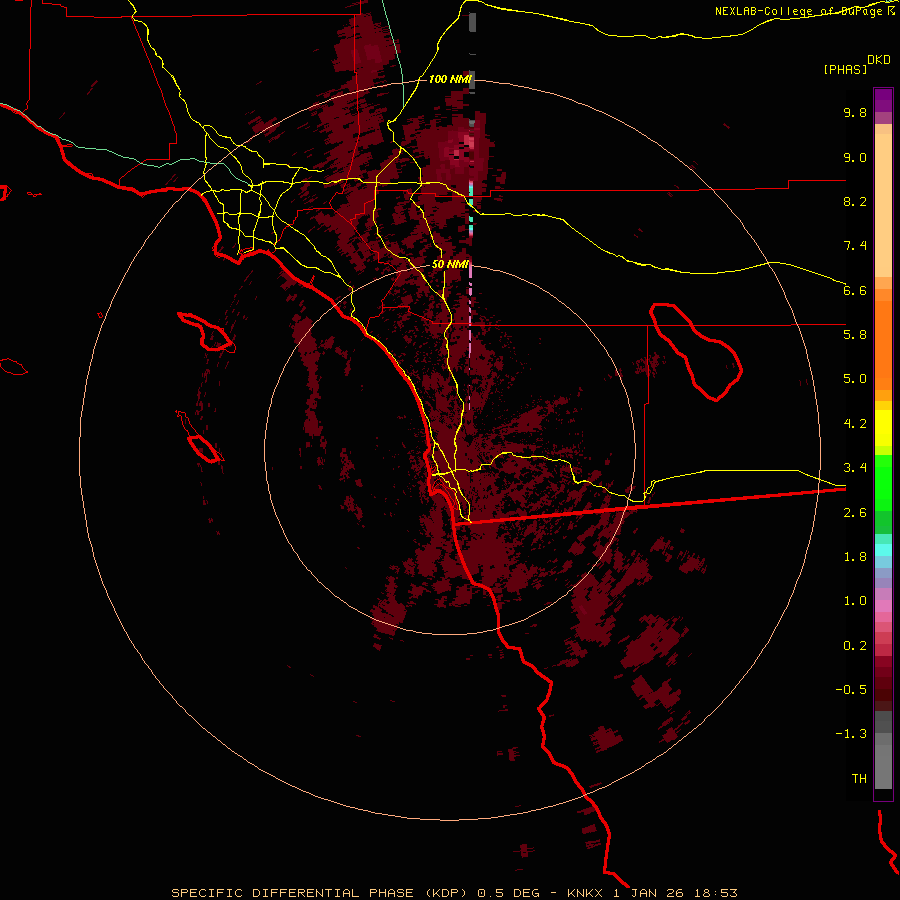The image size is (900, 900).
Task: Pick the orange segment of the color bar
Action: click(883, 344)
